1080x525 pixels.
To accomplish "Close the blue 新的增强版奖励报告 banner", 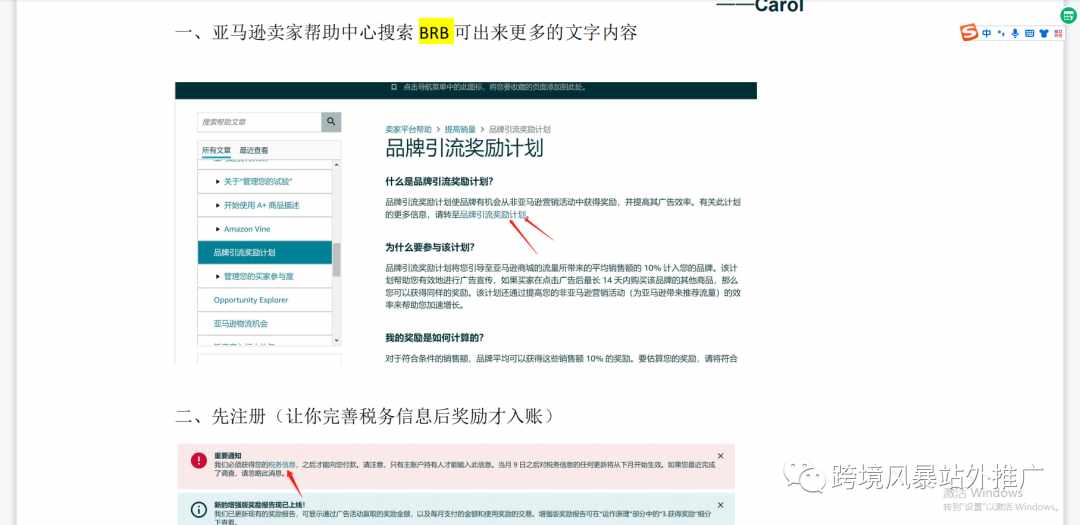I will 720,505.
